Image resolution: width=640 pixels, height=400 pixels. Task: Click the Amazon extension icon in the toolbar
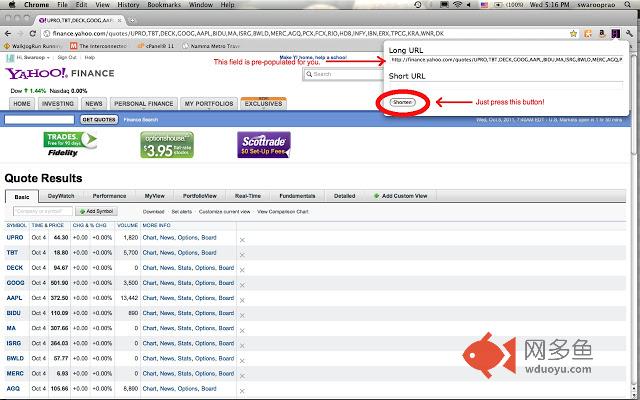(602, 33)
